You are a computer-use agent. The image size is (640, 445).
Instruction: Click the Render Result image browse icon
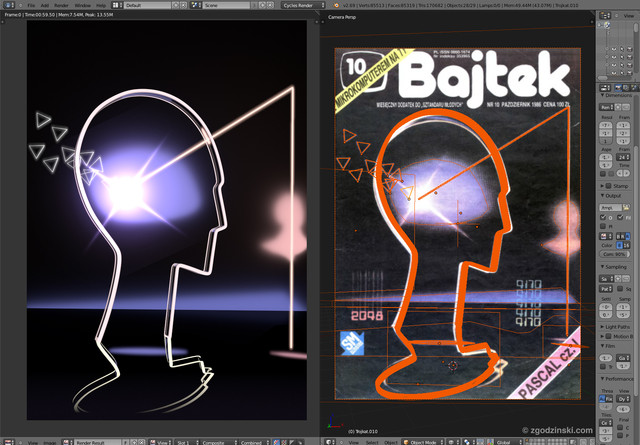[x=67, y=442]
